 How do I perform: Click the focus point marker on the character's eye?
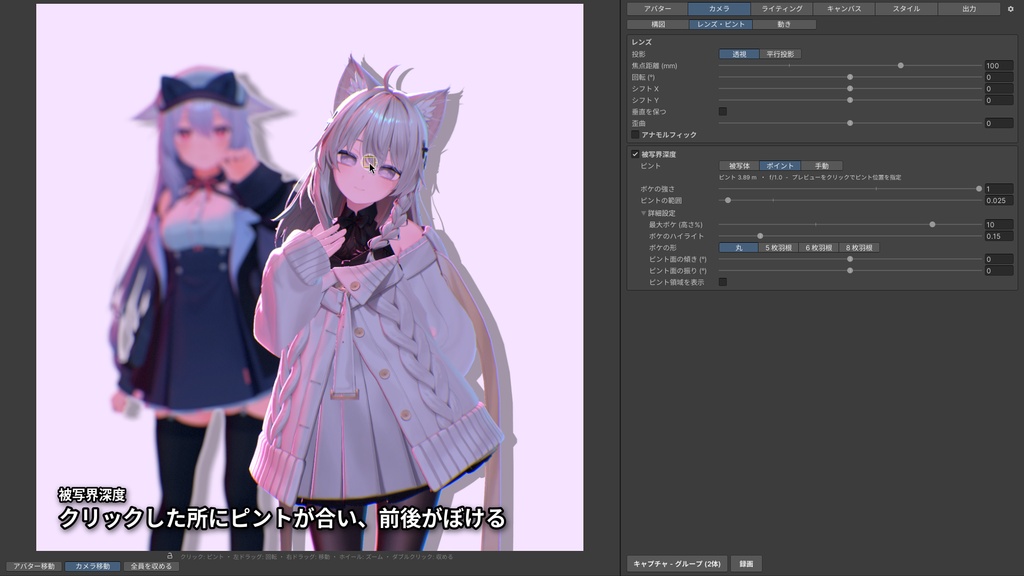point(369,161)
